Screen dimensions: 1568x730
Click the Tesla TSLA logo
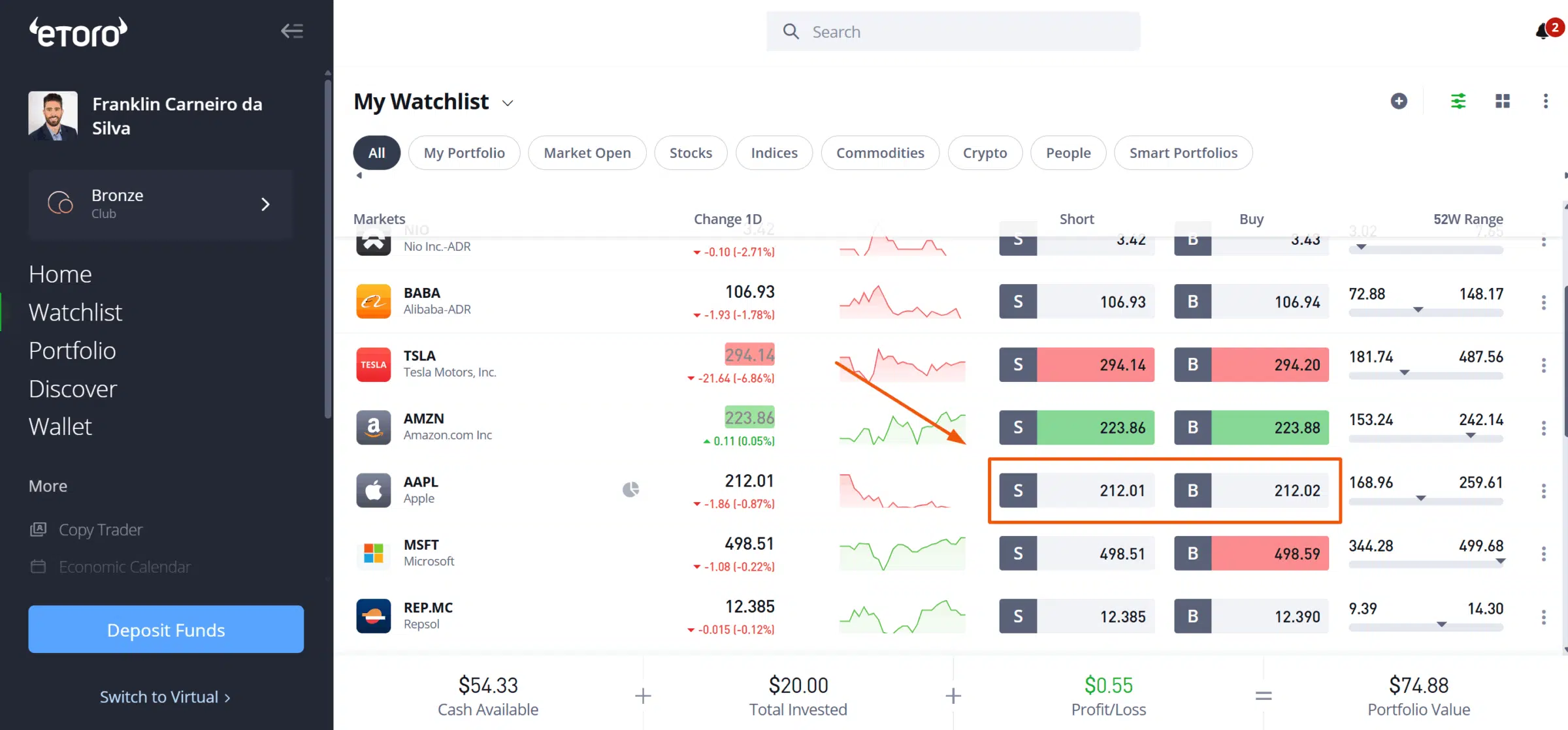(373, 364)
